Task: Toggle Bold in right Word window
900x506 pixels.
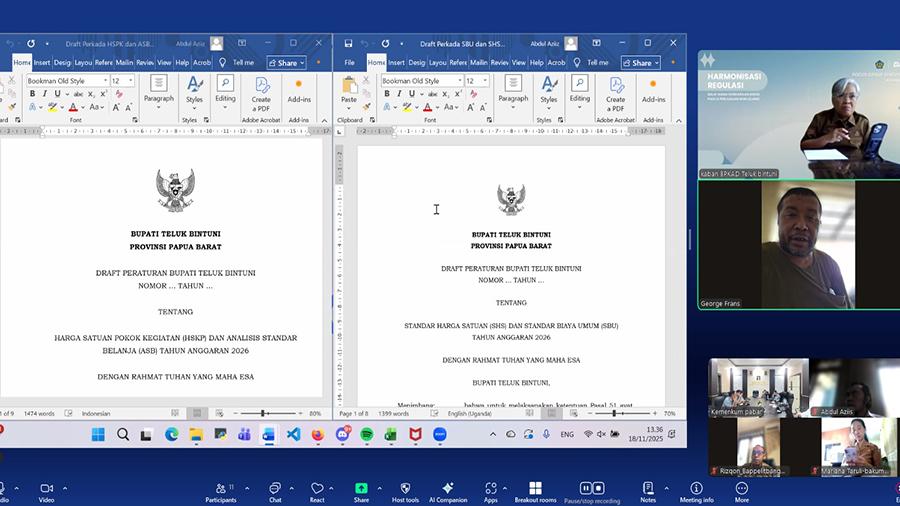Action: [387, 94]
